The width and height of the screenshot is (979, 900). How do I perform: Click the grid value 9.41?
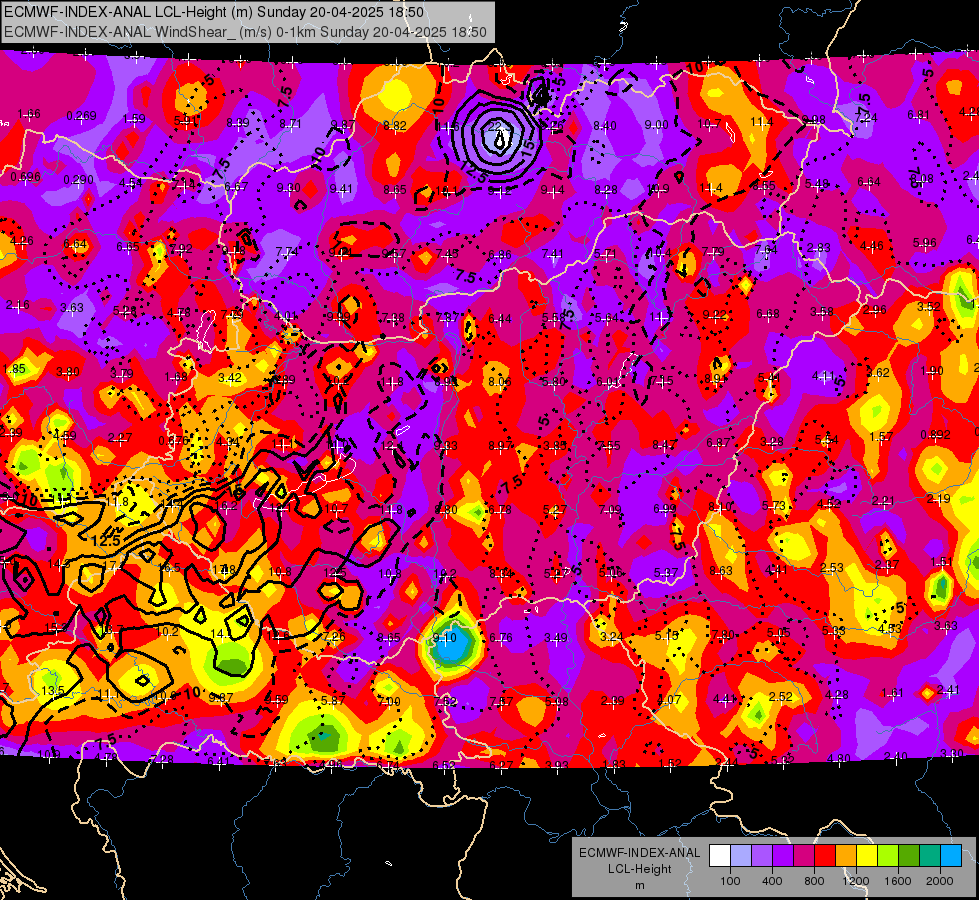341,189
